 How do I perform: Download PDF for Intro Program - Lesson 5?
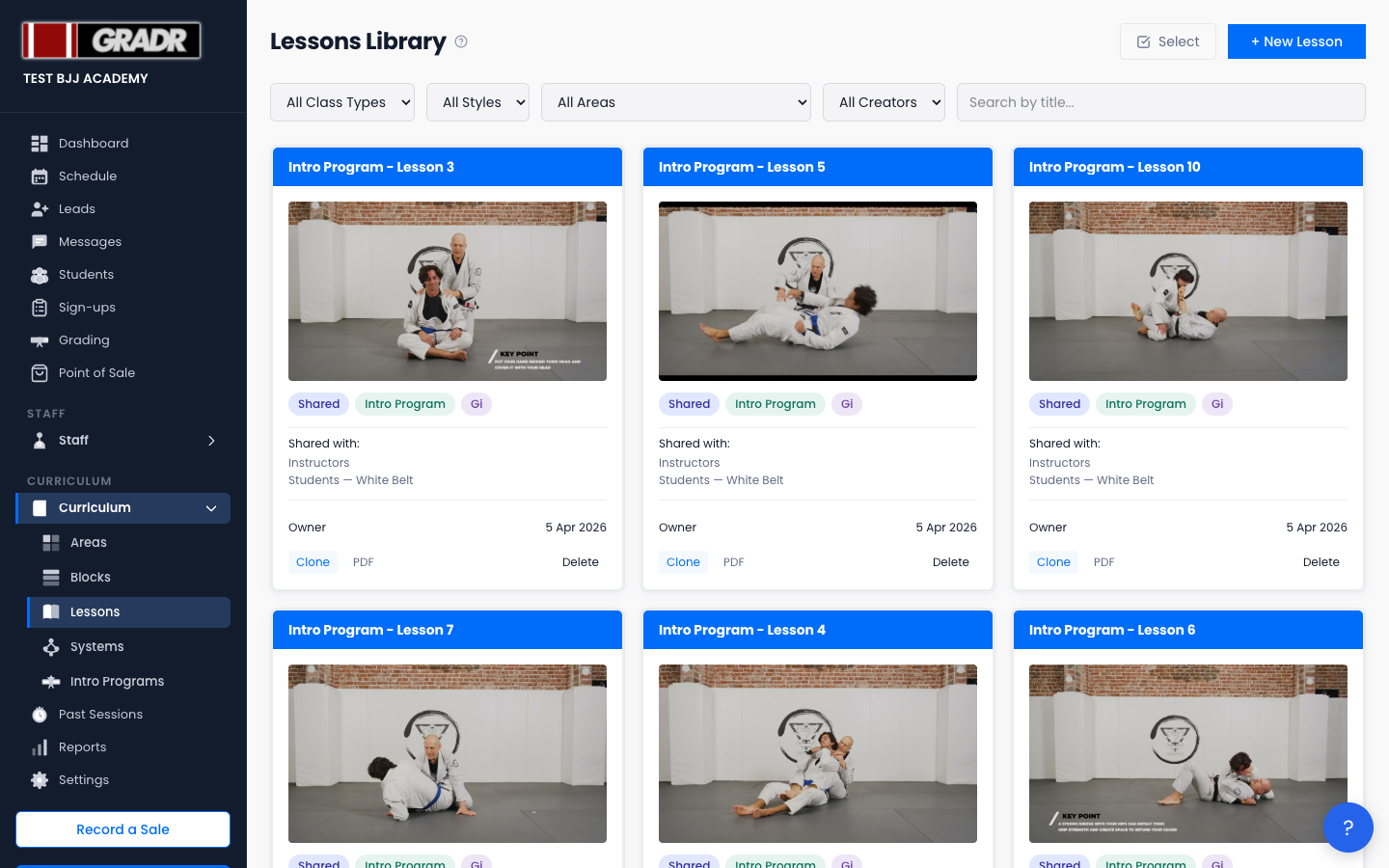734,562
